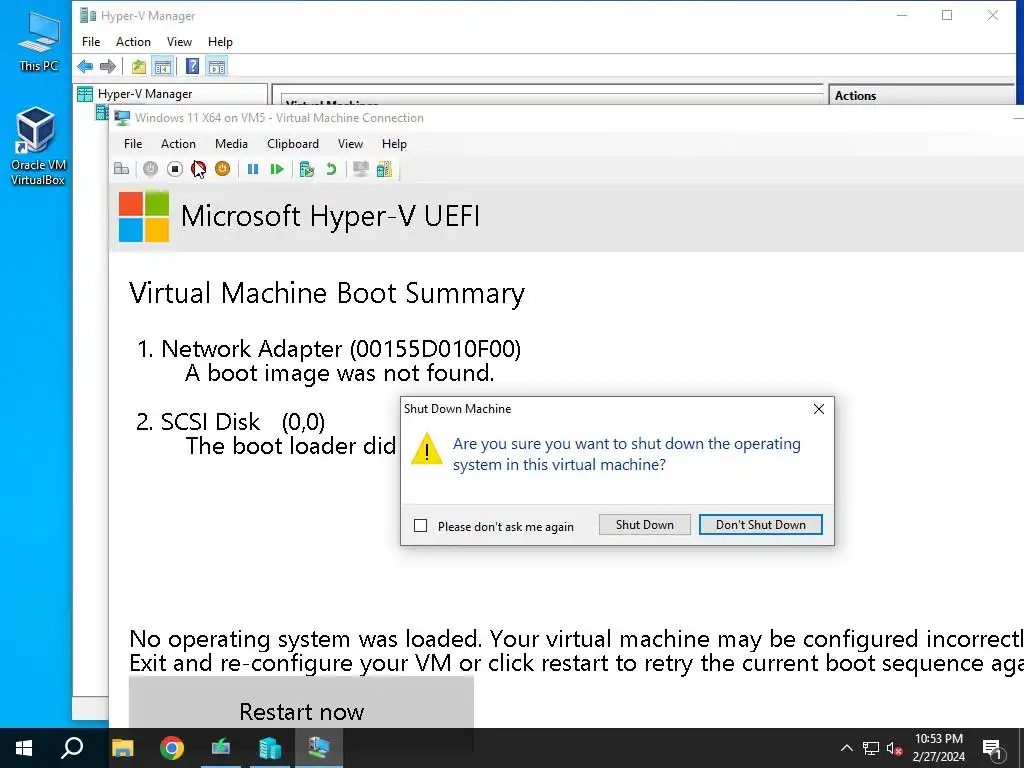The image size is (1024, 768).
Task: Click the Up one level folder icon
Action: pos(138,66)
